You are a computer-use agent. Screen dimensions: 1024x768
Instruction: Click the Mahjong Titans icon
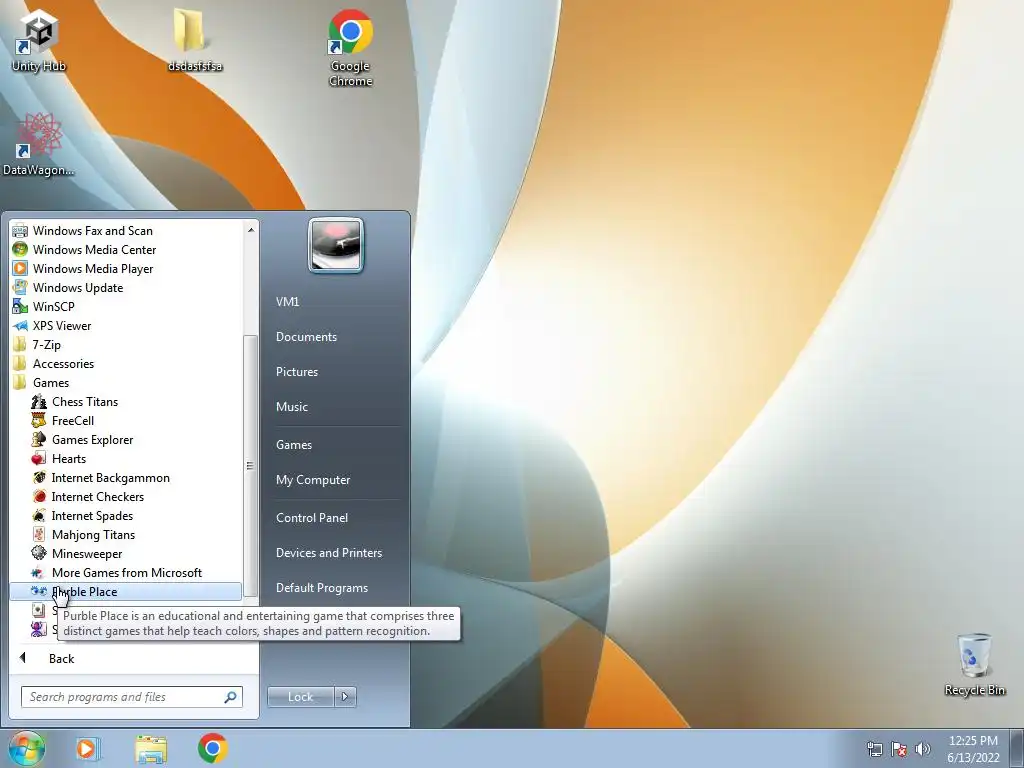tap(39, 534)
